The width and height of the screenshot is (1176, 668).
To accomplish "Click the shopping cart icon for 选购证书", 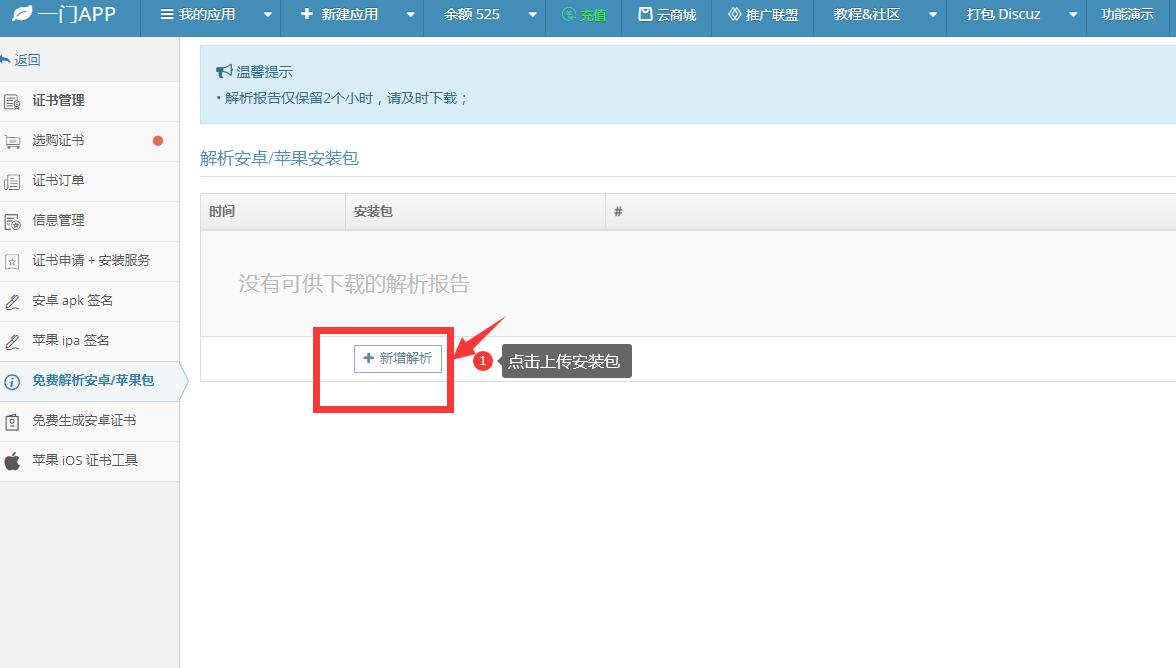I will (x=12, y=142).
